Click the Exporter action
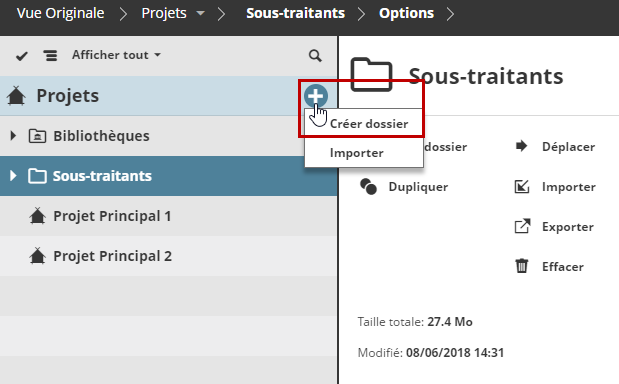The width and height of the screenshot is (619, 384). tap(568, 227)
